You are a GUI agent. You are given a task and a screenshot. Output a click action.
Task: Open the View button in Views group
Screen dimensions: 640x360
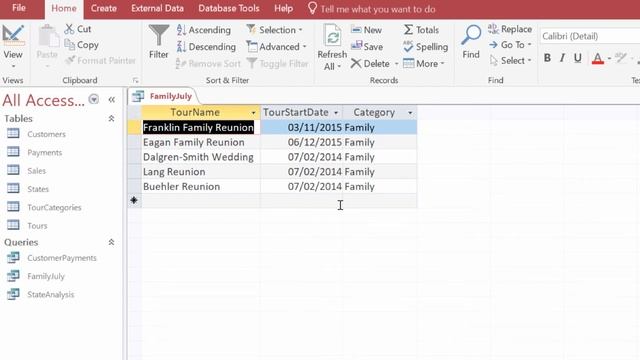[13, 46]
